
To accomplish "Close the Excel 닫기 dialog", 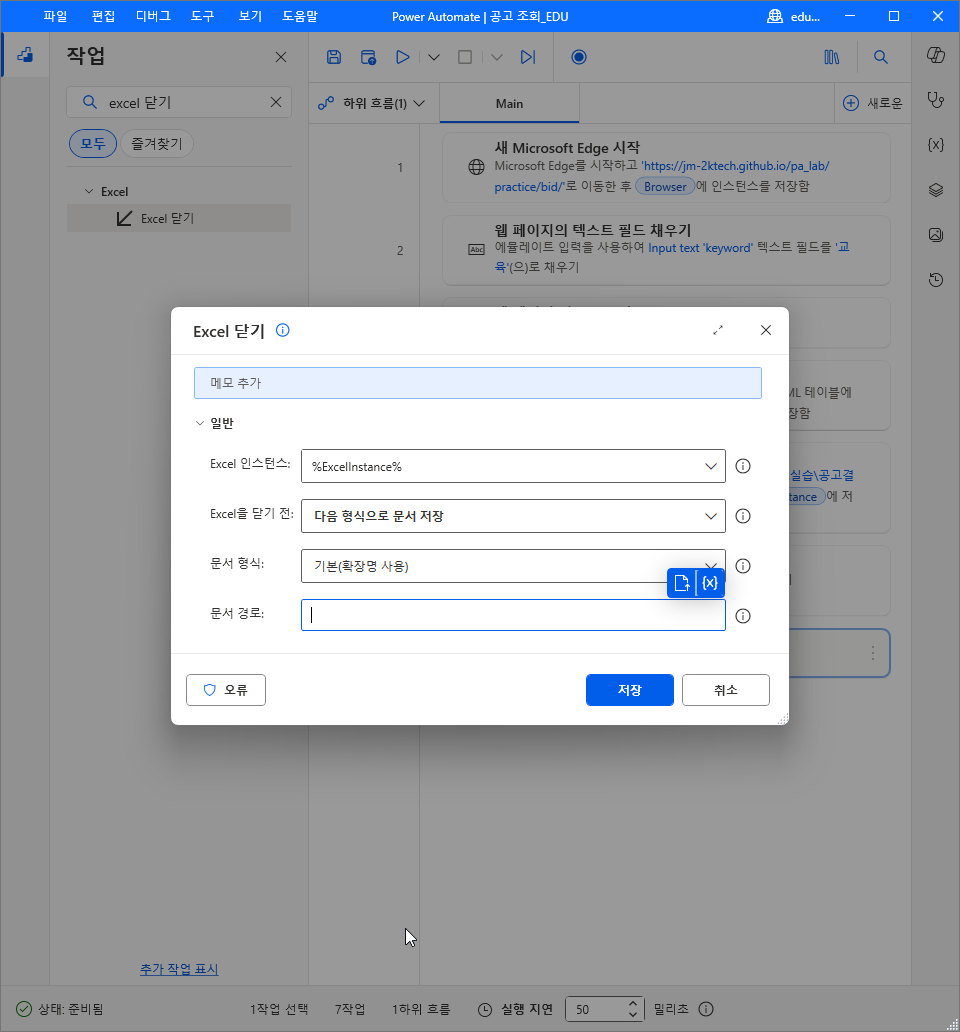I will (766, 330).
